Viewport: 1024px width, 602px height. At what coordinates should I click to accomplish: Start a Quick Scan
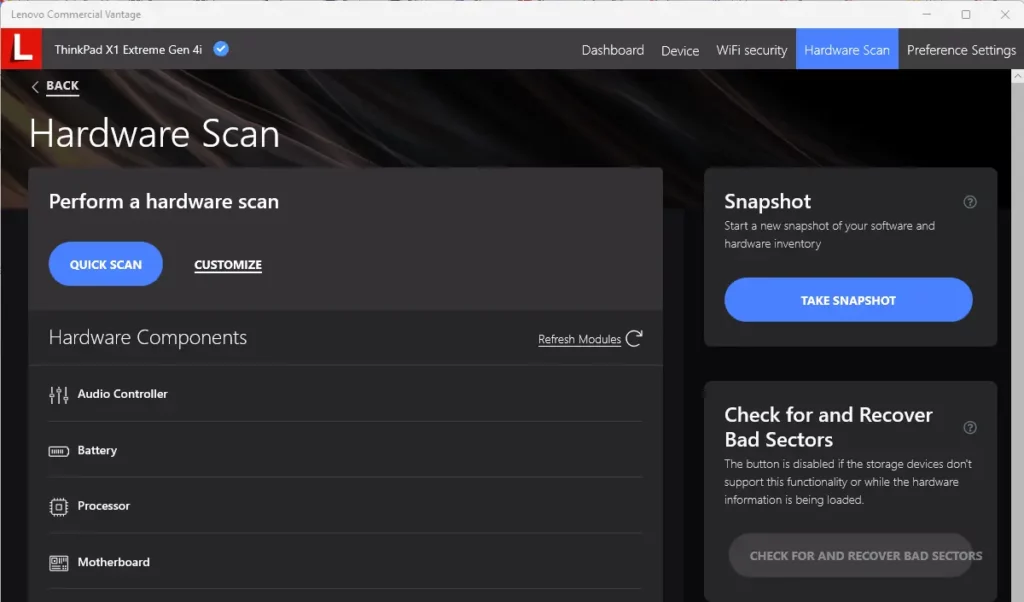(106, 264)
